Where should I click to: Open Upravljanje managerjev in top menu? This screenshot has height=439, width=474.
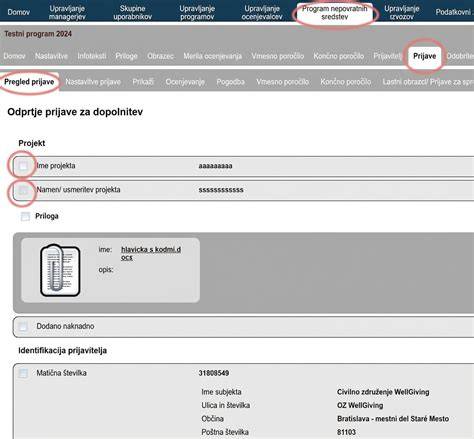point(67,13)
